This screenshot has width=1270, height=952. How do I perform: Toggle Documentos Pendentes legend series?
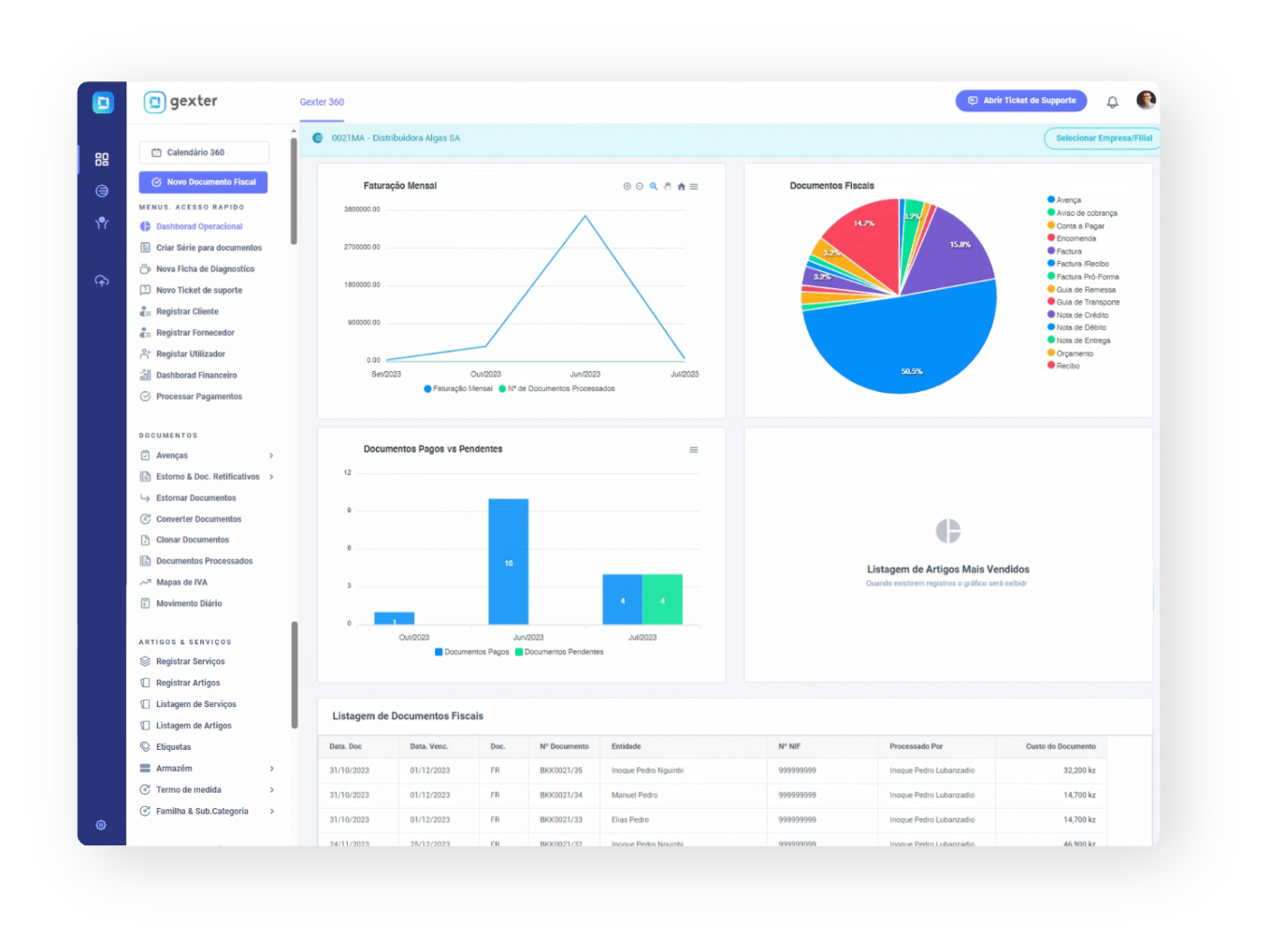click(x=559, y=652)
